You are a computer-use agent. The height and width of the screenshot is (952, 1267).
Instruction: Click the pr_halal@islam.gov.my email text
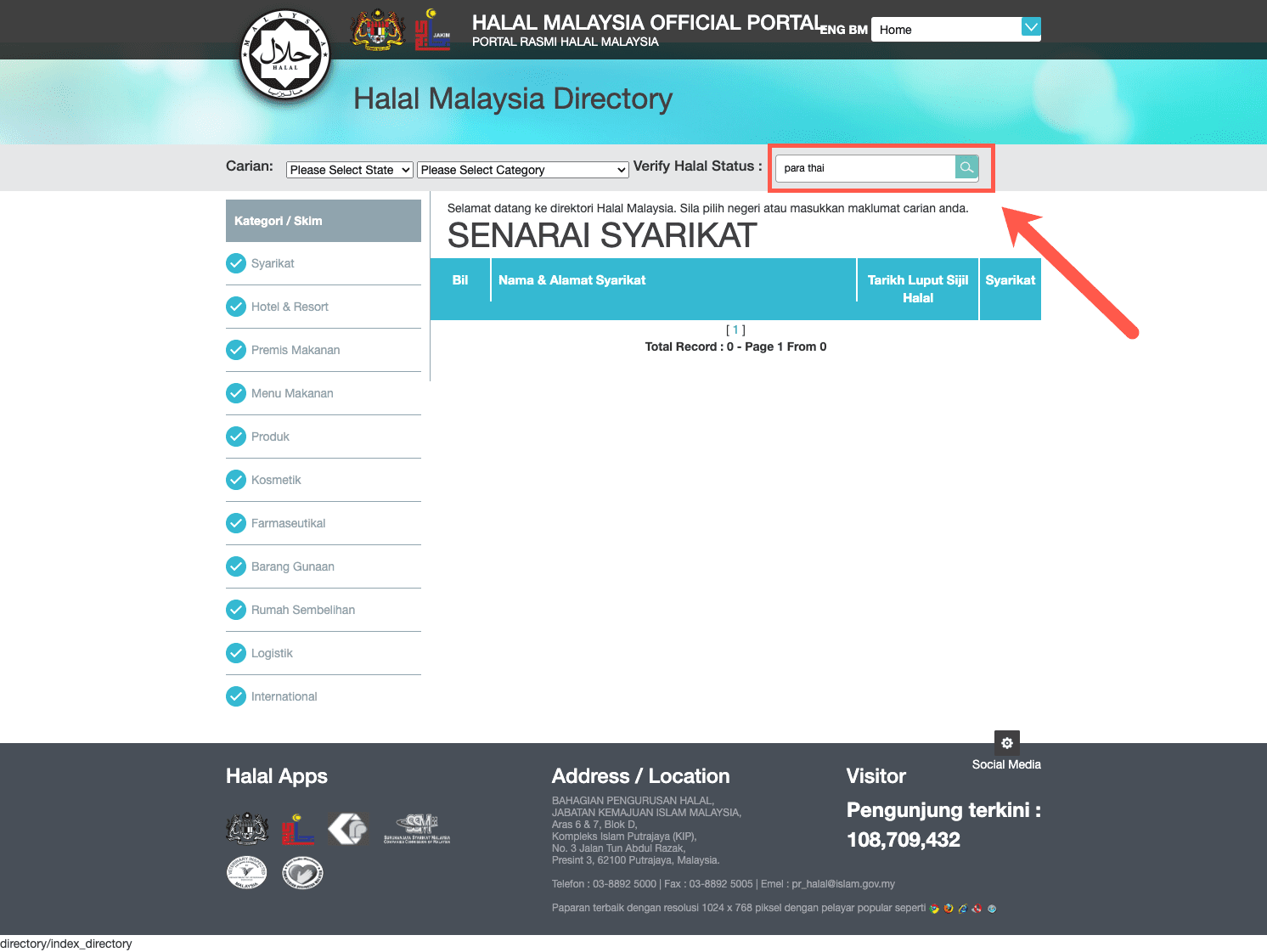pos(843,884)
